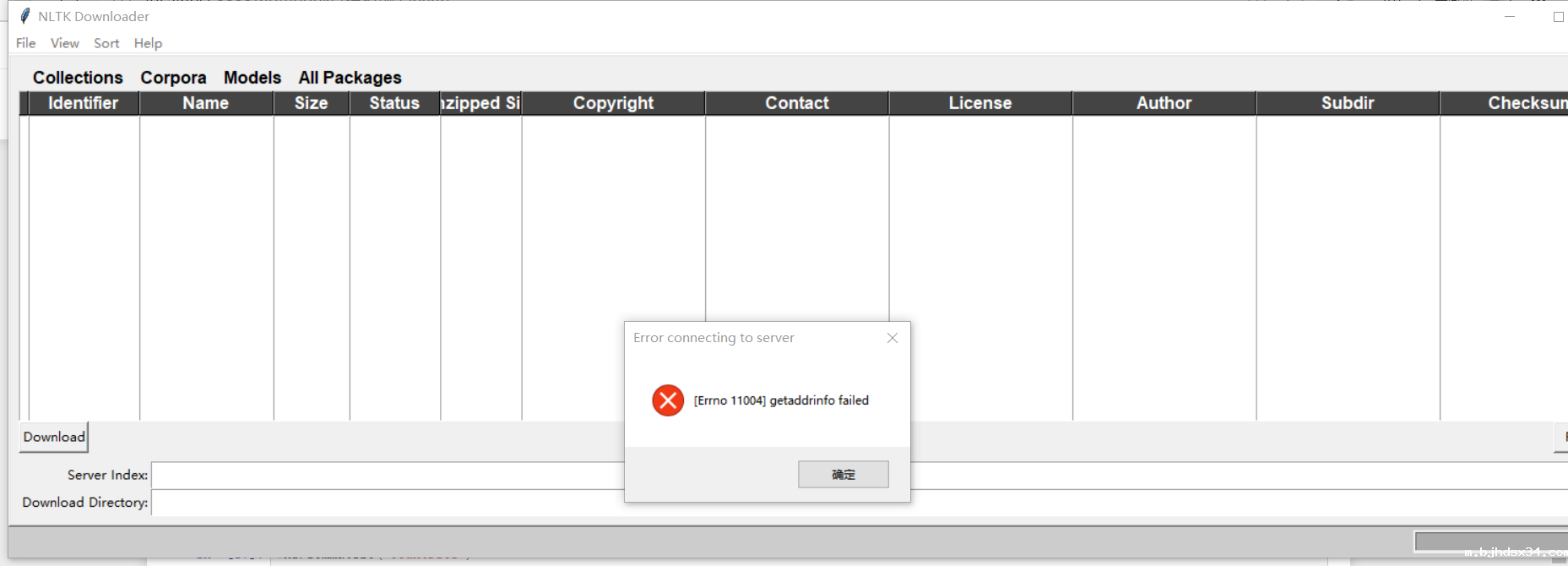
Task: Click the download progress bar
Action: (1491, 541)
